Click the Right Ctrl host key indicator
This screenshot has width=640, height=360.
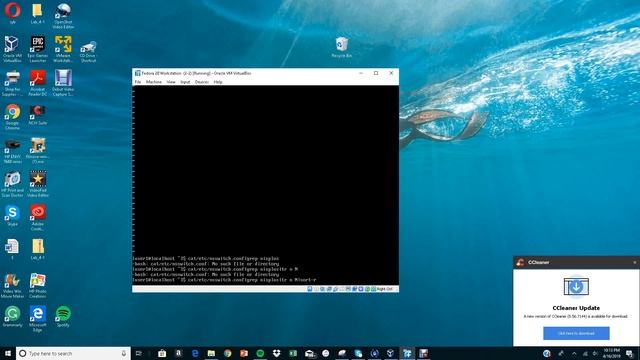tap(384, 289)
